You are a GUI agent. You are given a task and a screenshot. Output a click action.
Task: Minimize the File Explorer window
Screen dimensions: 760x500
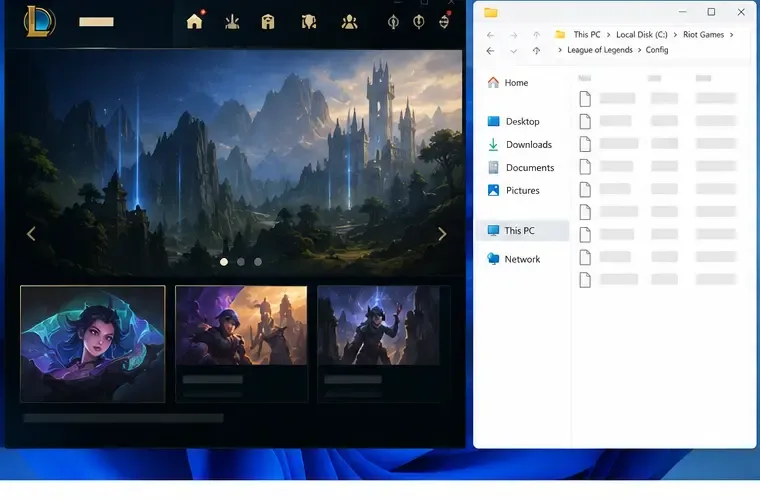pos(682,12)
